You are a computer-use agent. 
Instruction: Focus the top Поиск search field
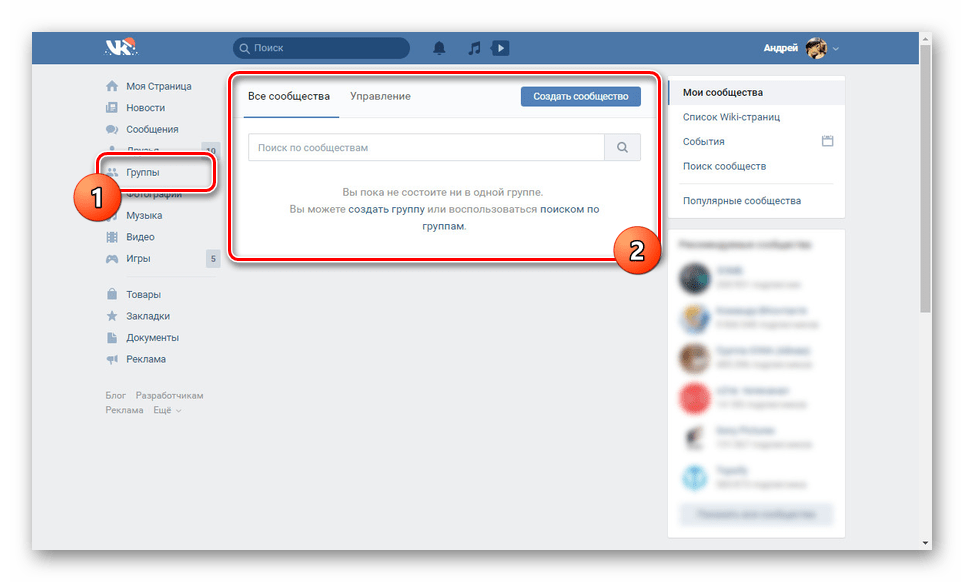point(321,48)
